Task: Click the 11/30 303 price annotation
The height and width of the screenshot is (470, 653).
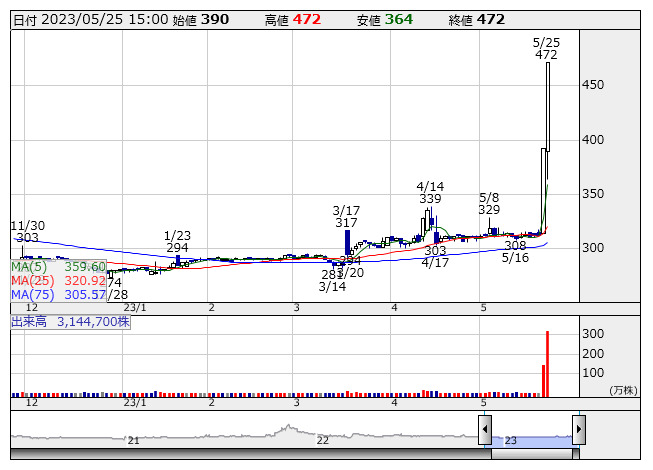Action: (25, 231)
